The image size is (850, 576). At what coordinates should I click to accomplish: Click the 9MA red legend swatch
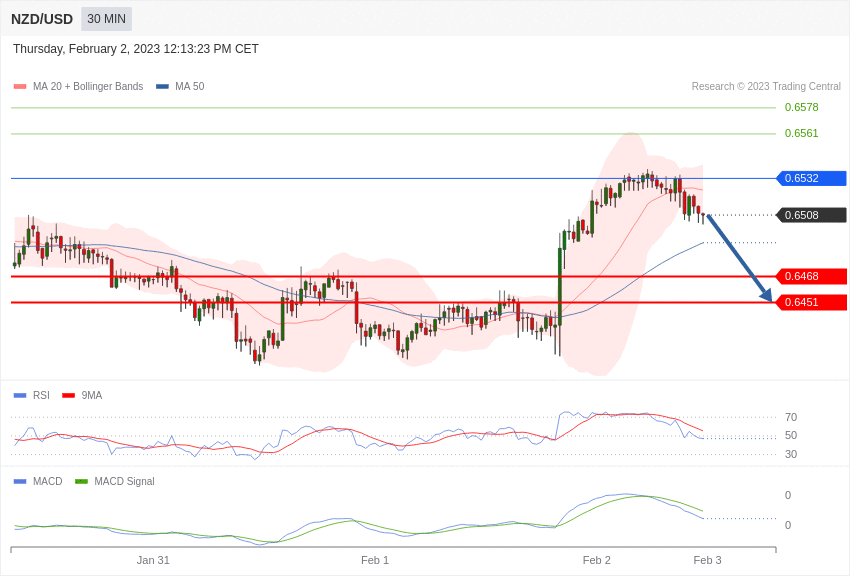coord(68,396)
